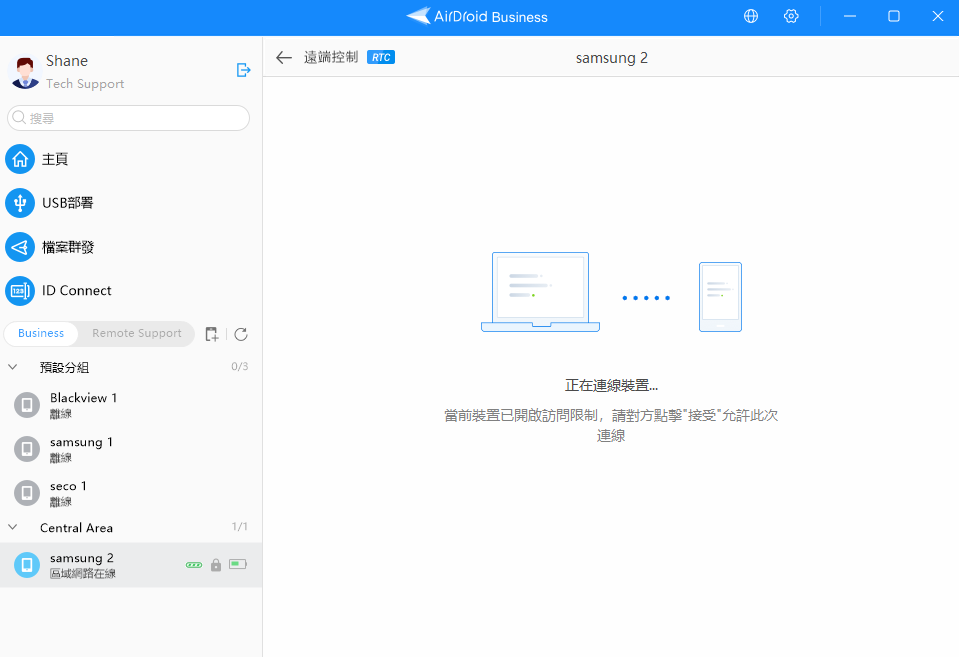Click the name Shane
Image resolution: width=959 pixels, height=657 pixels.
67,61
